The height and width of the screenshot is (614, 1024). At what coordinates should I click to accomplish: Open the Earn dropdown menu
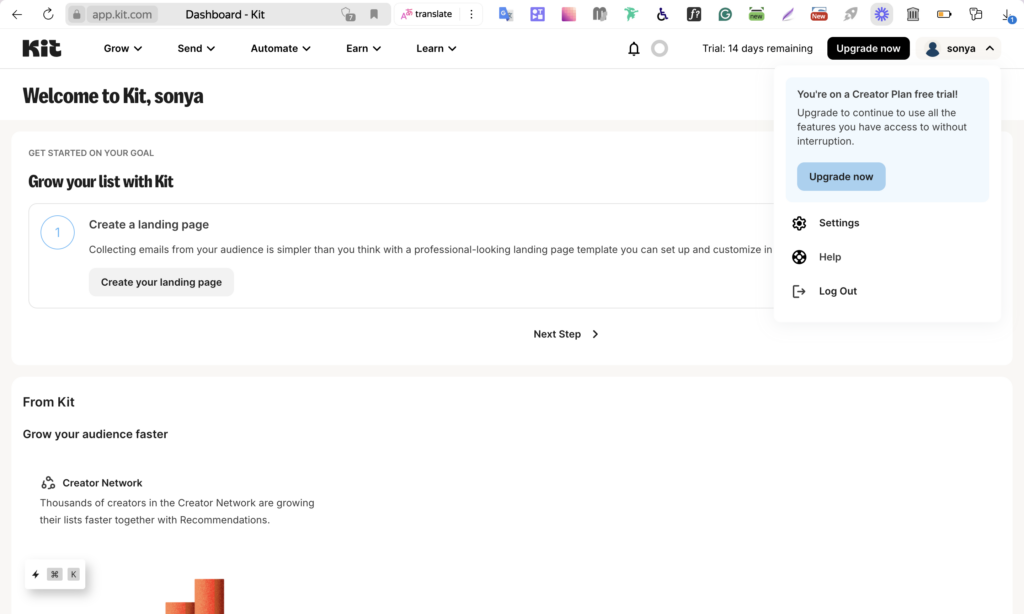click(363, 48)
